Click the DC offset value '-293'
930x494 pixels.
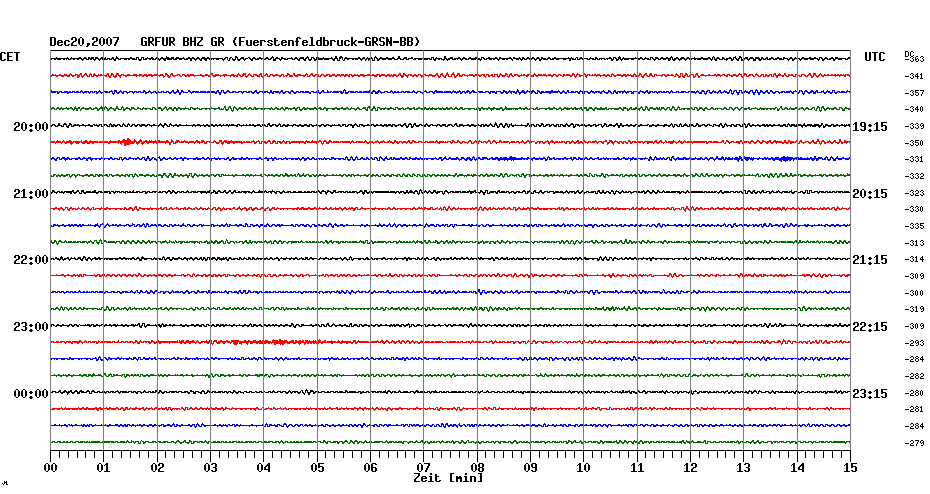tap(914, 343)
